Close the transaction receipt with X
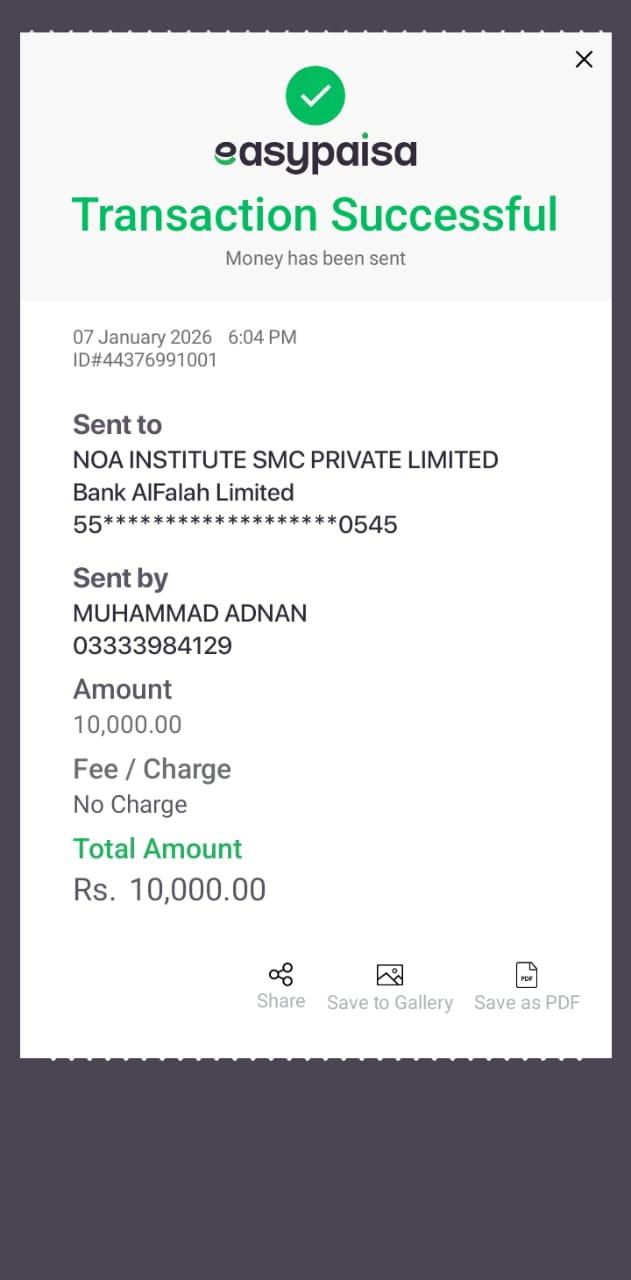This screenshot has width=631, height=1280. click(584, 59)
